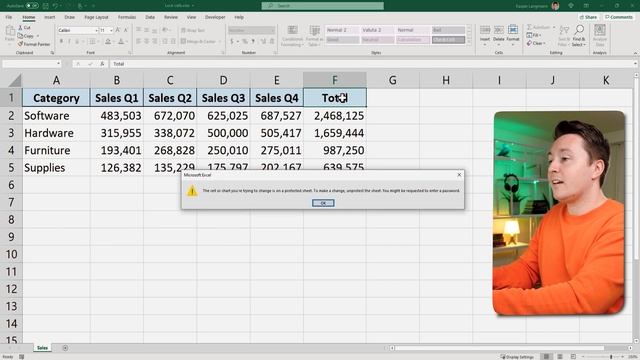
Task: Click the Comma Style icon
Action: 253,41
